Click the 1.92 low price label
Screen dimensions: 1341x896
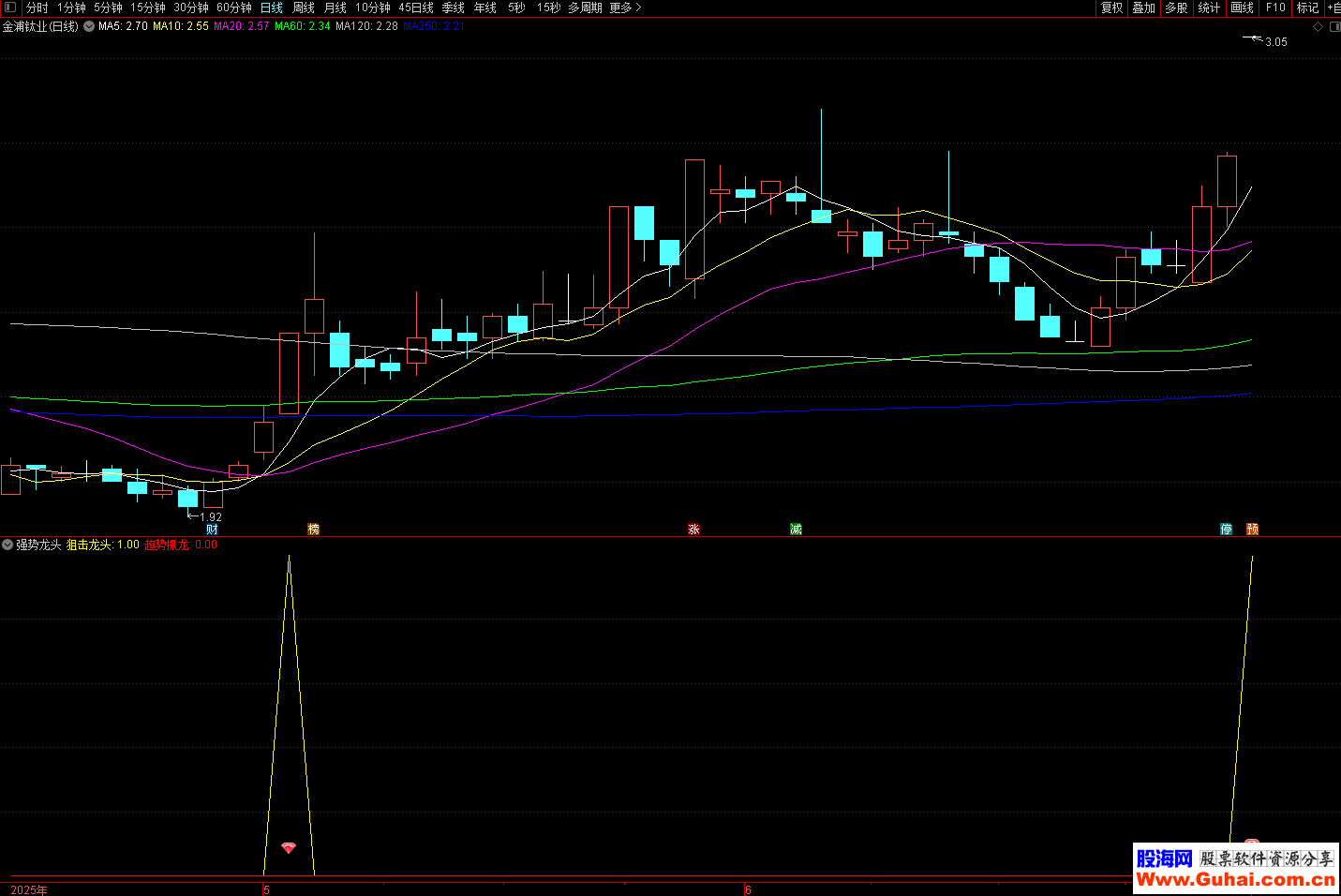tap(211, 517)
